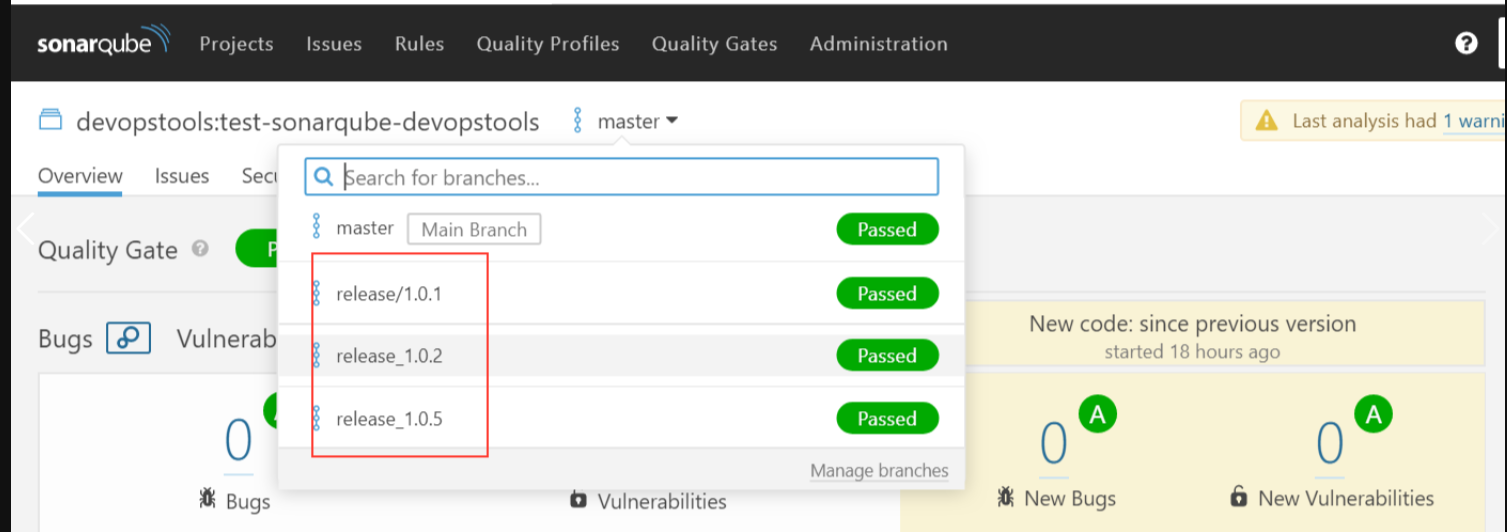Screen dimensions: 1507x532
Task: Click the magnifier icon in branch search
Action: pyautogui.click(x=323, y=177)
